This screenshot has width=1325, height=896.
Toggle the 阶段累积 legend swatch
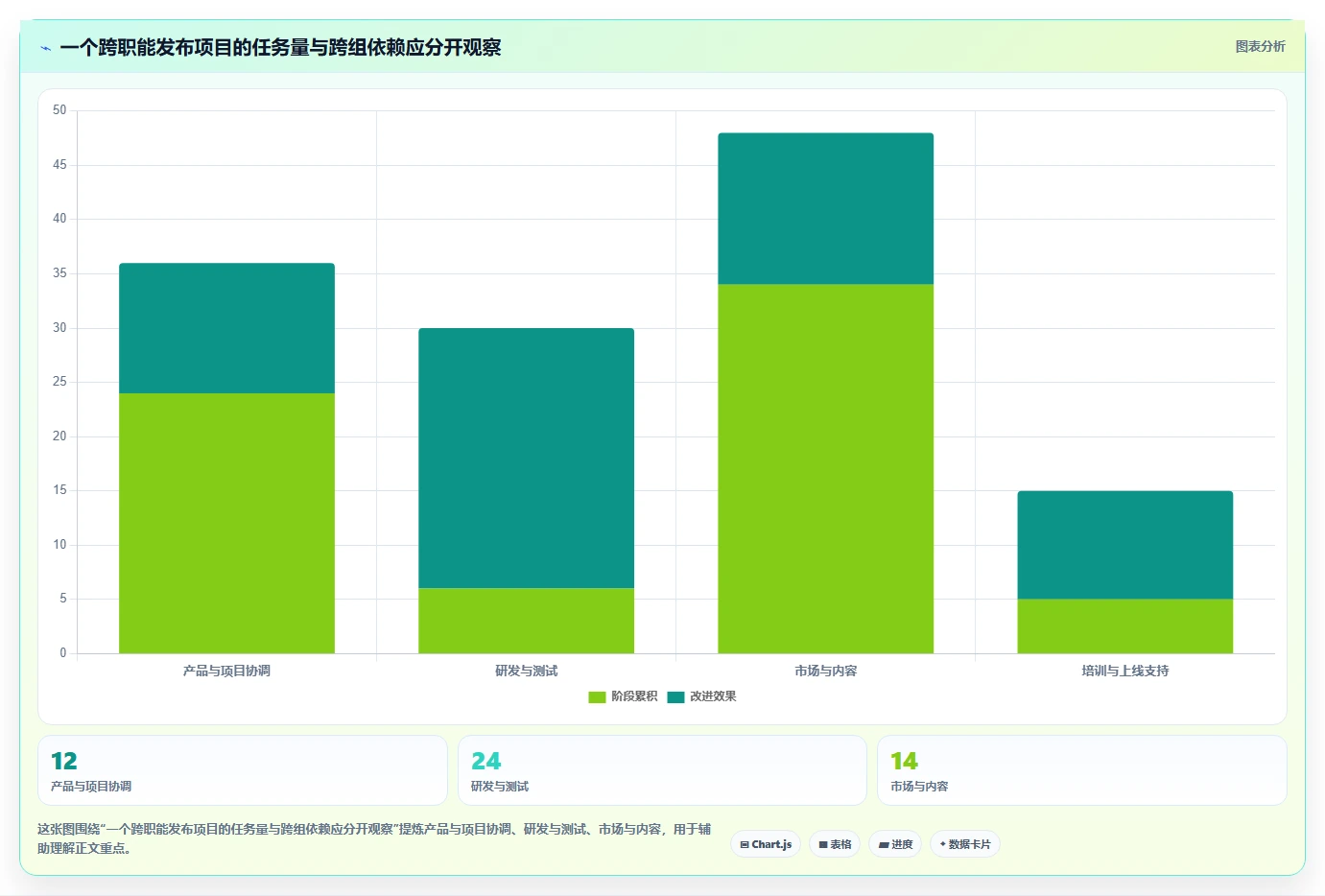tap(597, 696)
